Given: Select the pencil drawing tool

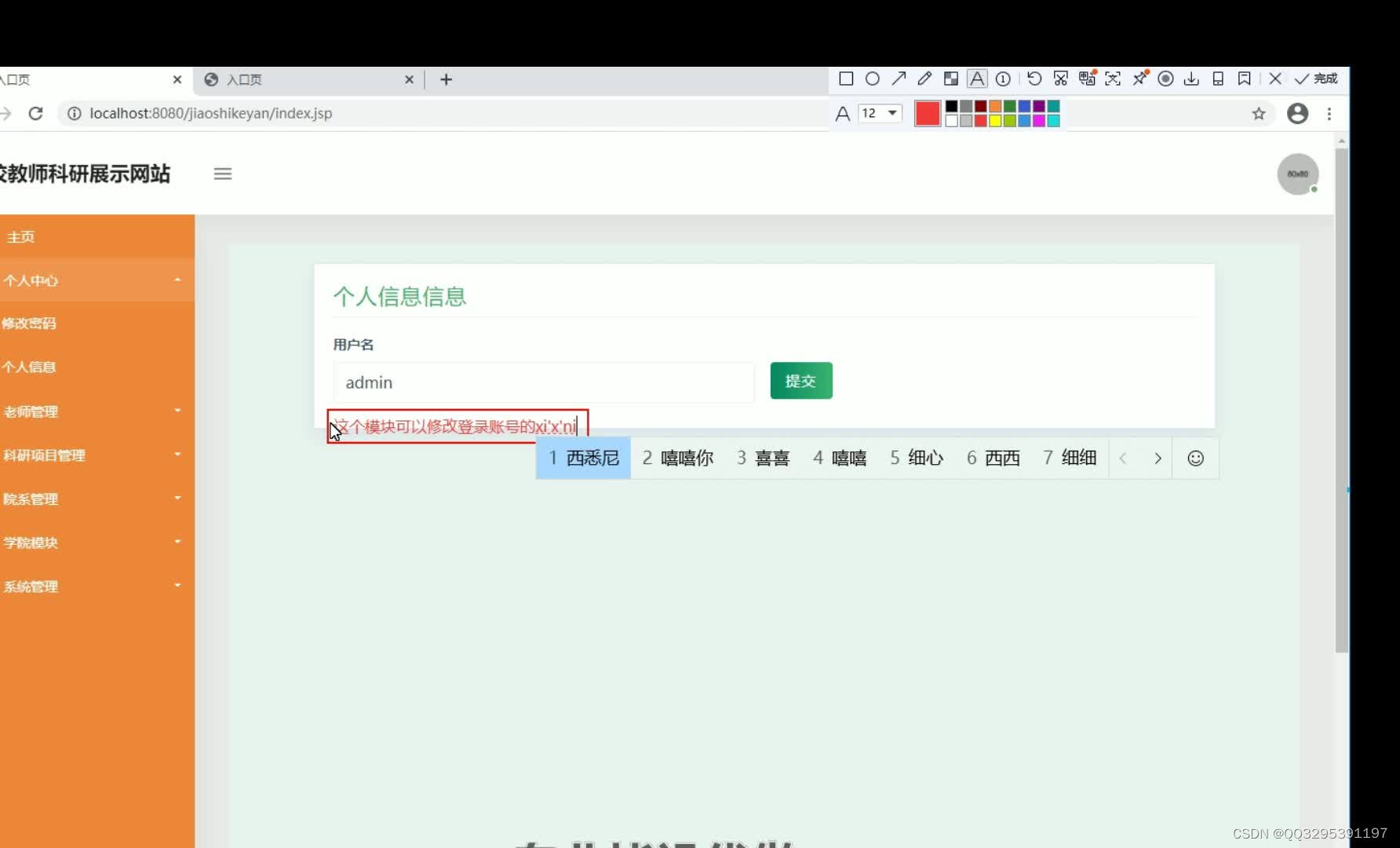Looking at the screenshot, I should click(x=924, y=79).
